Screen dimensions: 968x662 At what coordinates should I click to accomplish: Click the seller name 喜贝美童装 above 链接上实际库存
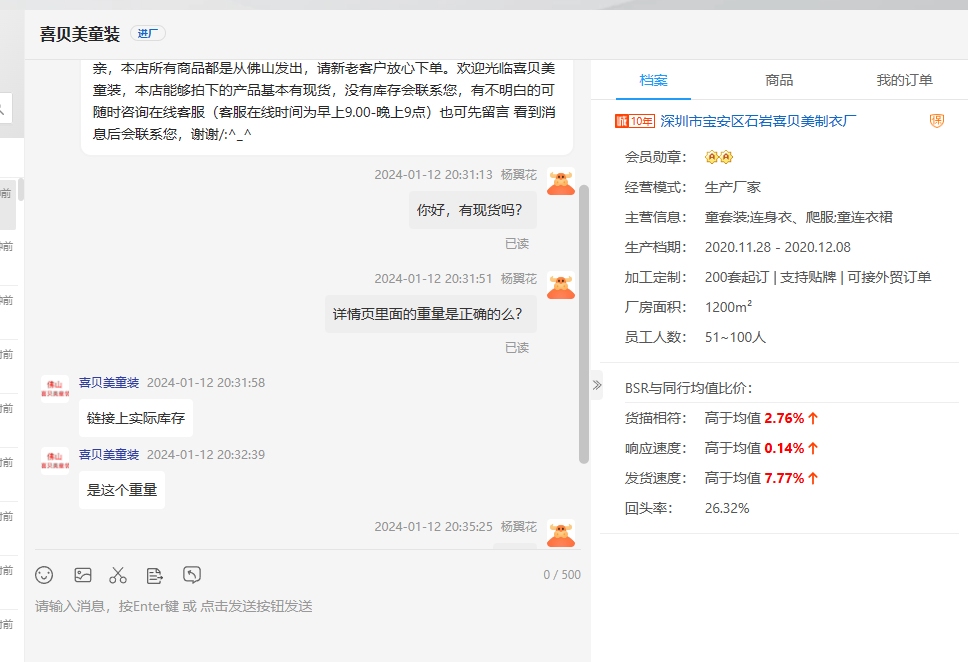click(109, 382)
